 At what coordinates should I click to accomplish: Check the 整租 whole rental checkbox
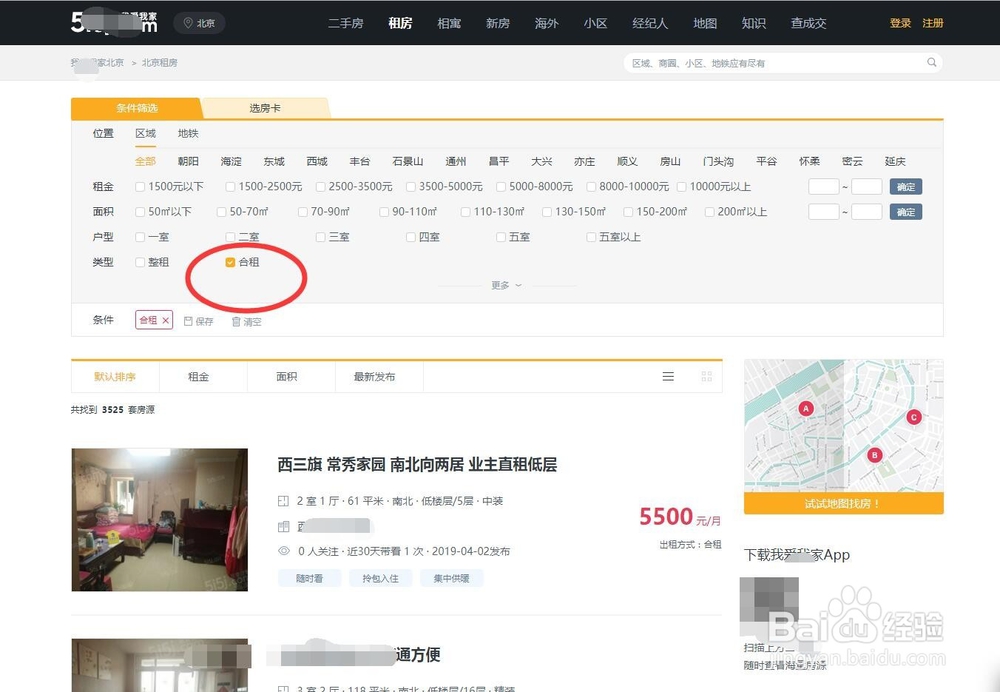pos(140,262)
